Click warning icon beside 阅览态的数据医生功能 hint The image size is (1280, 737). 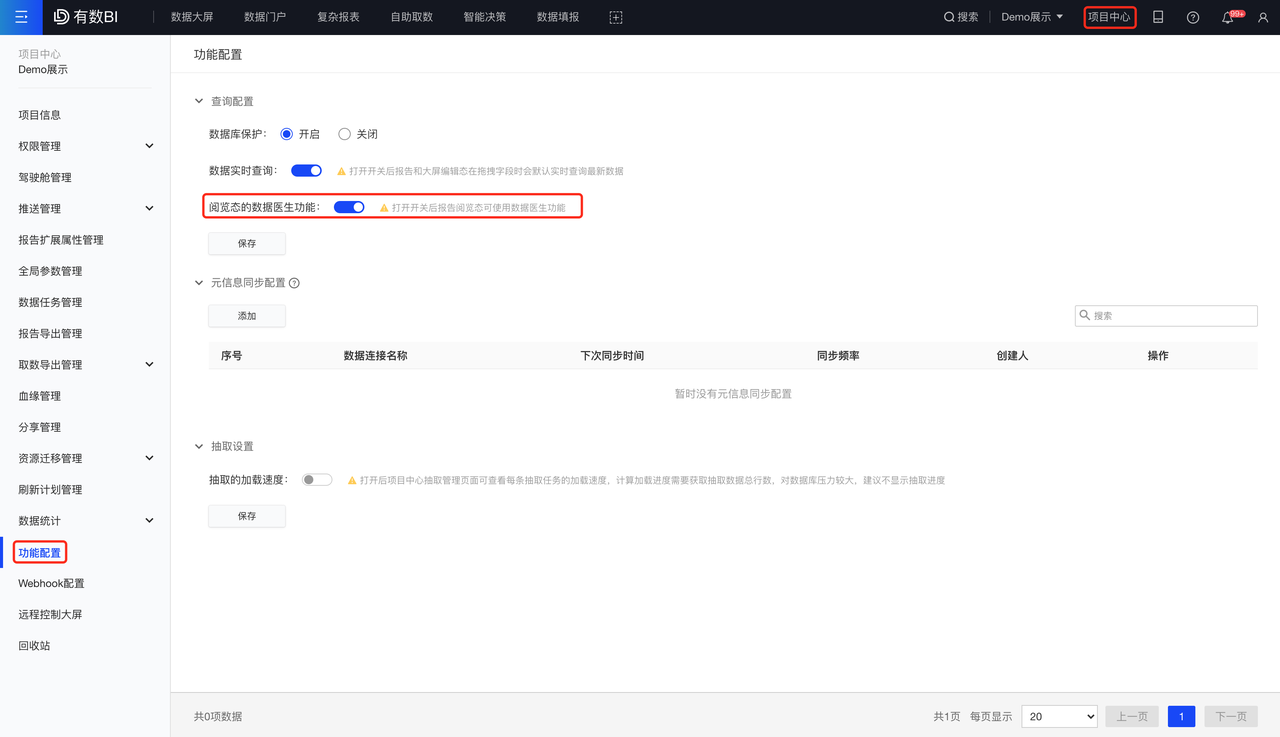click(384, 208)
